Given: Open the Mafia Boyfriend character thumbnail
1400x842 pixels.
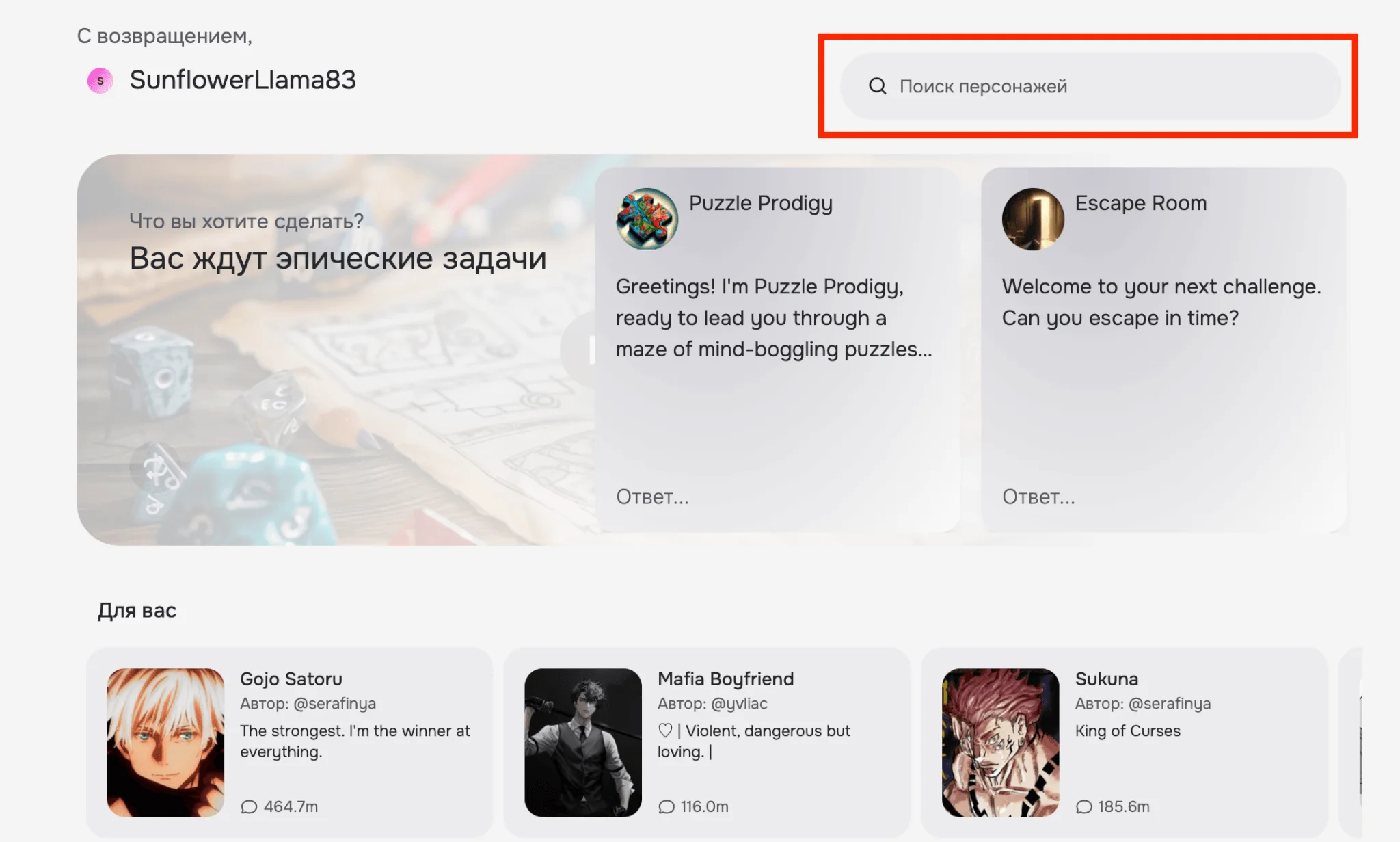Looking at the screenshot, I should tap(583, 742).
